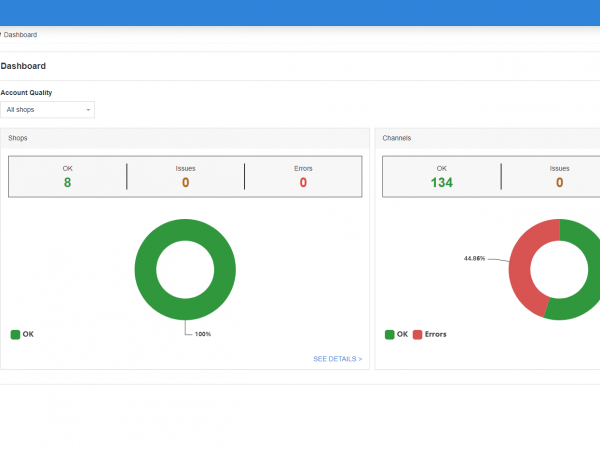Click the Account Quality label
Image resolution: width=600 pixels, height=450 pixels.
(x=26, y=92)
